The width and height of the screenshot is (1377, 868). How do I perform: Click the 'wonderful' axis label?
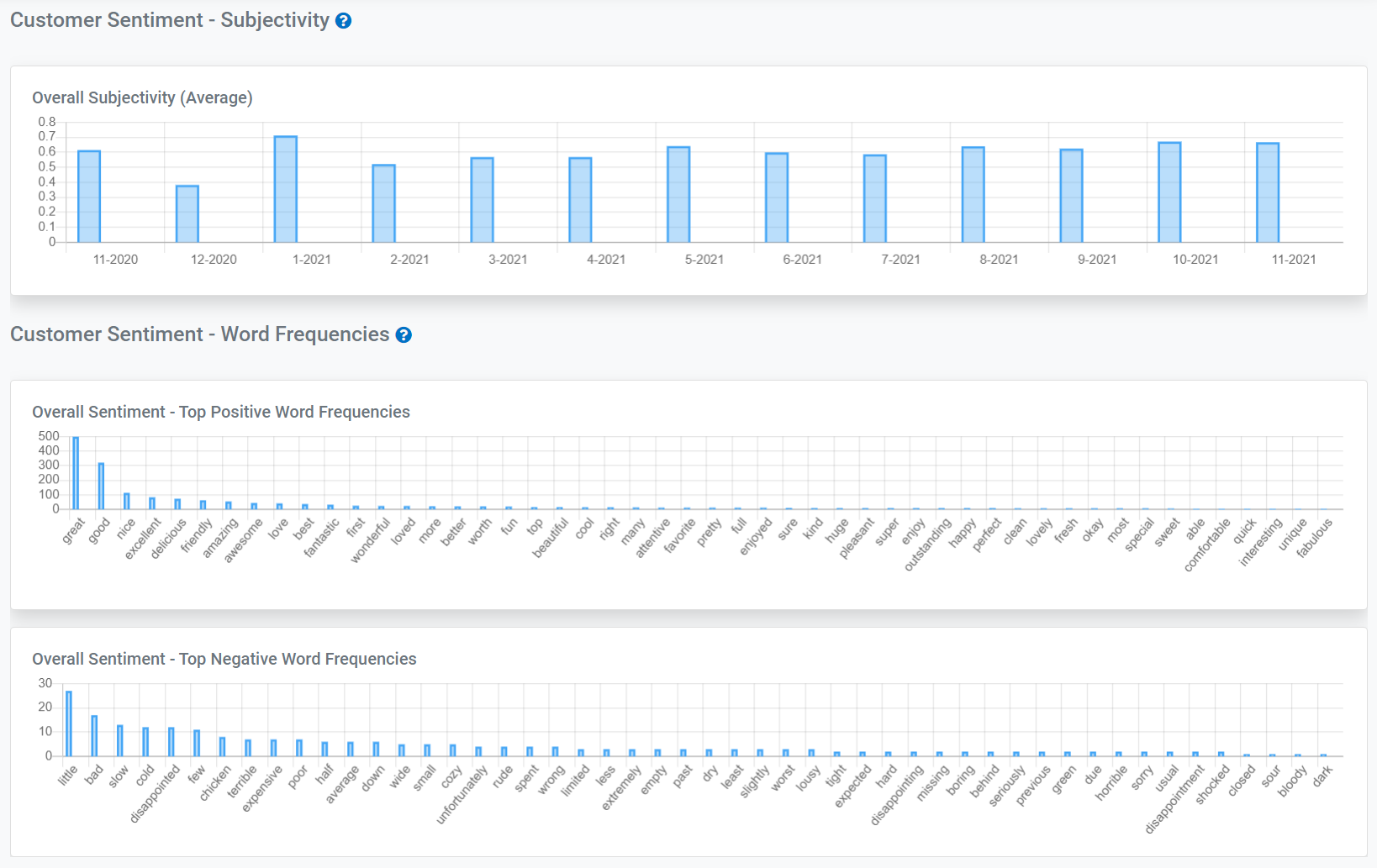coord(371,540)
